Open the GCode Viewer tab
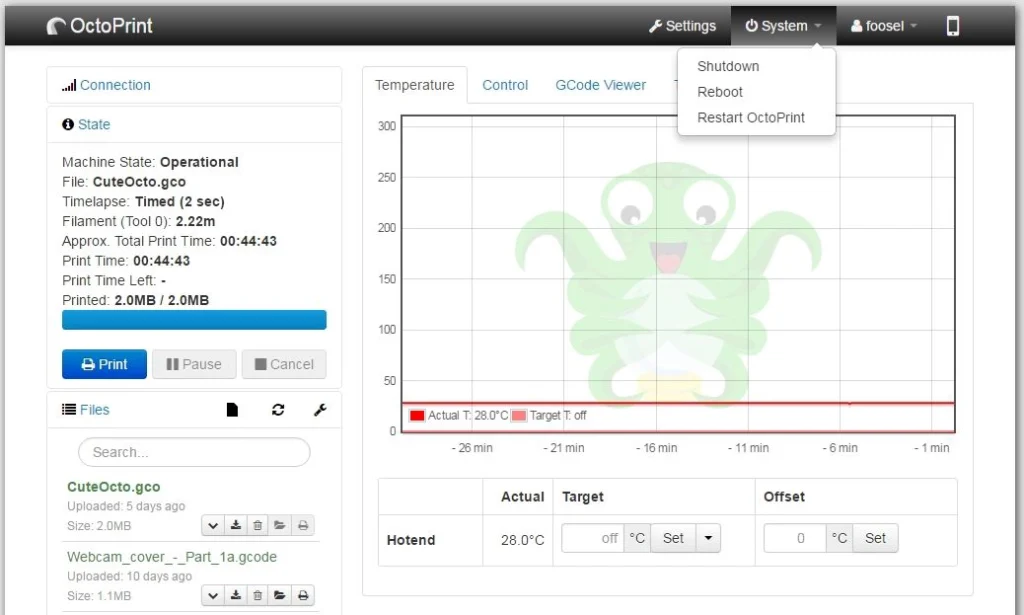Viewport: 1024px width, 615px height. point(600,85)
